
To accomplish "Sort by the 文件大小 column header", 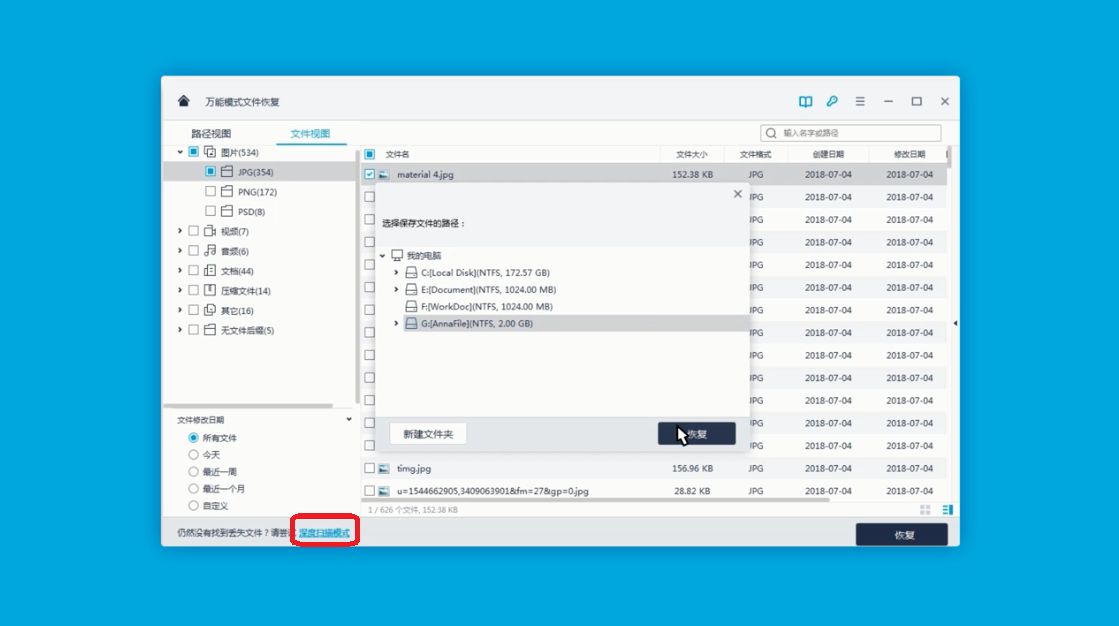I will click(x=692, y=154).
